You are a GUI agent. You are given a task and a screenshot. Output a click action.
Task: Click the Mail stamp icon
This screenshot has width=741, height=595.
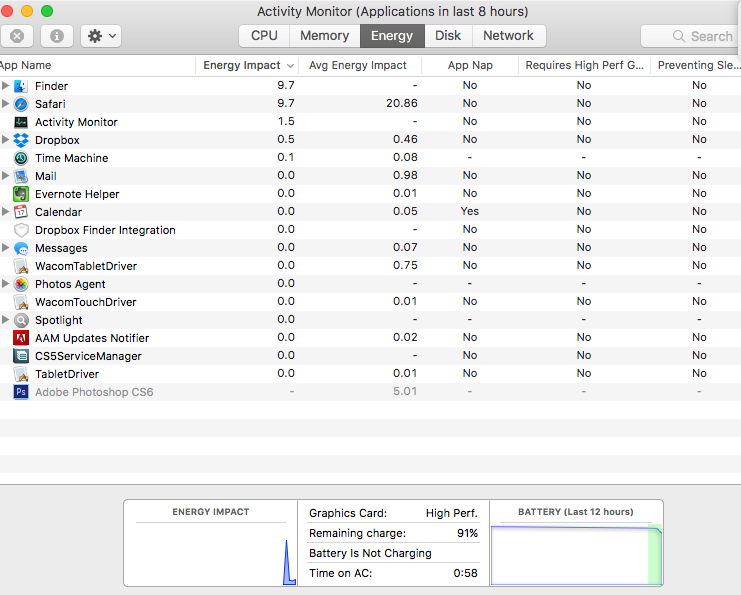point(21,176)
